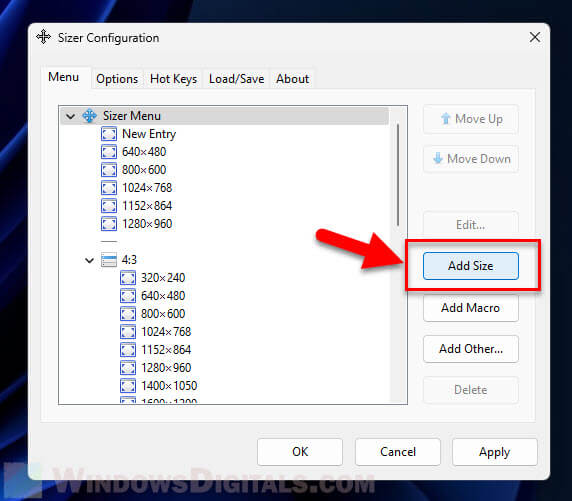Click the icon beside New Entry

coord(109,134)
